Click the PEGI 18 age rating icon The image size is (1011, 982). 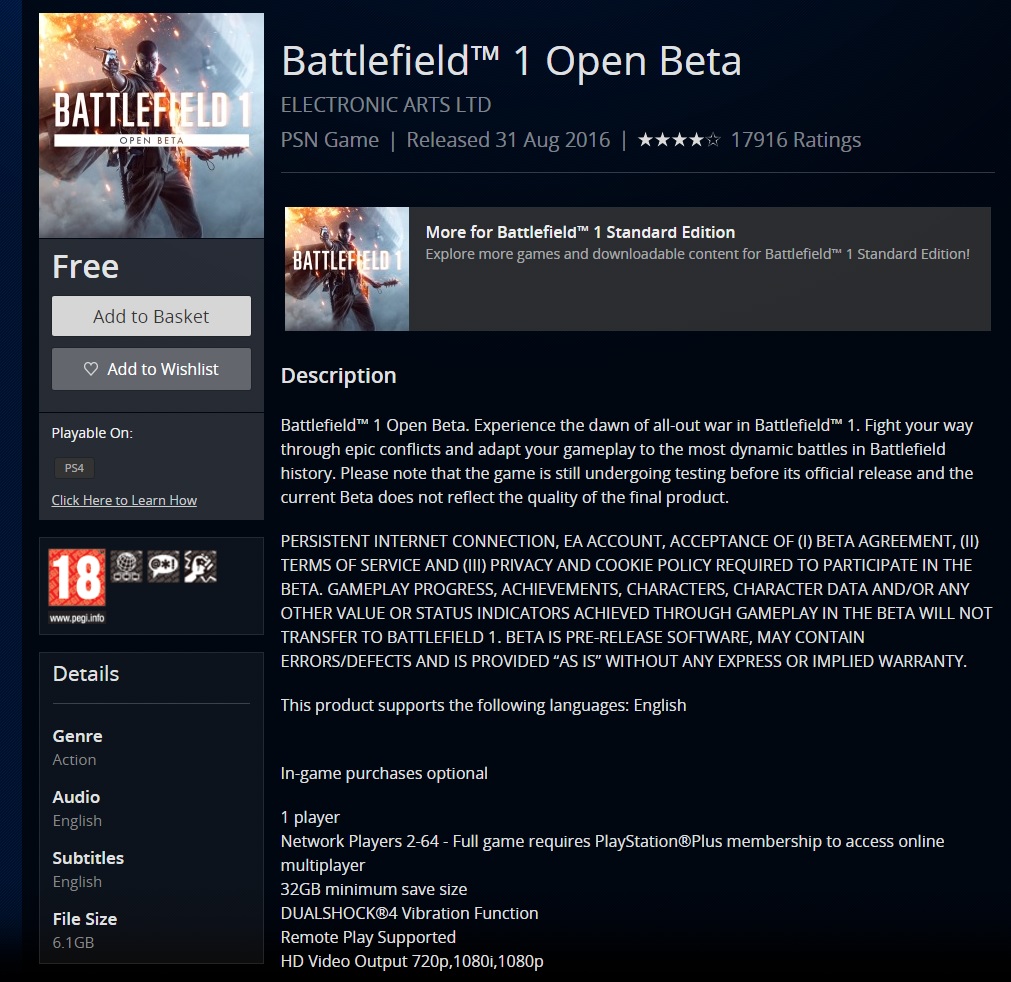pyautogui.click(x=77, y=577)
